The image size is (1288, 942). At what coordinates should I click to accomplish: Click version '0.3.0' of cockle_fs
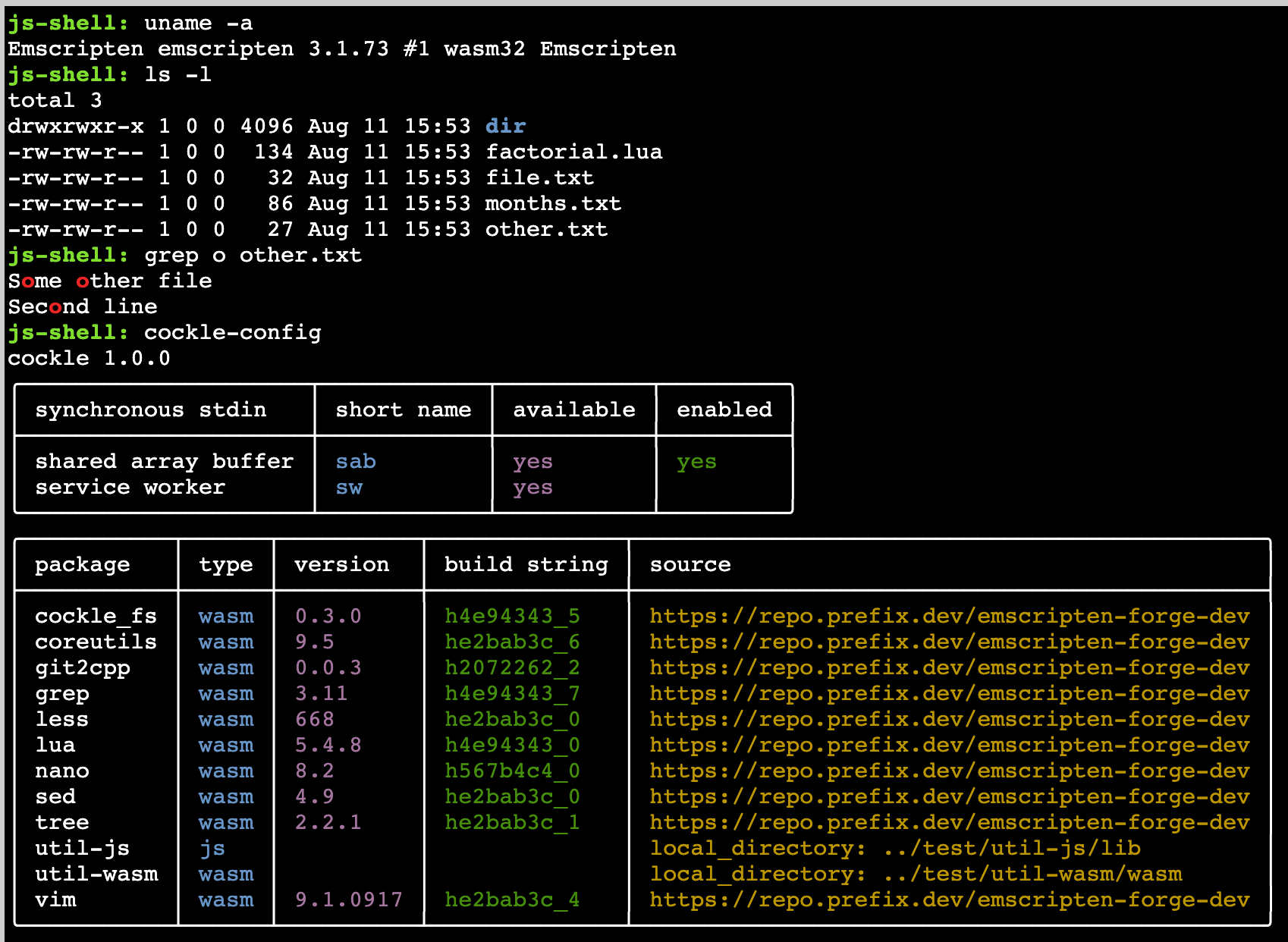pyautogui.click(x=328, y=617)
